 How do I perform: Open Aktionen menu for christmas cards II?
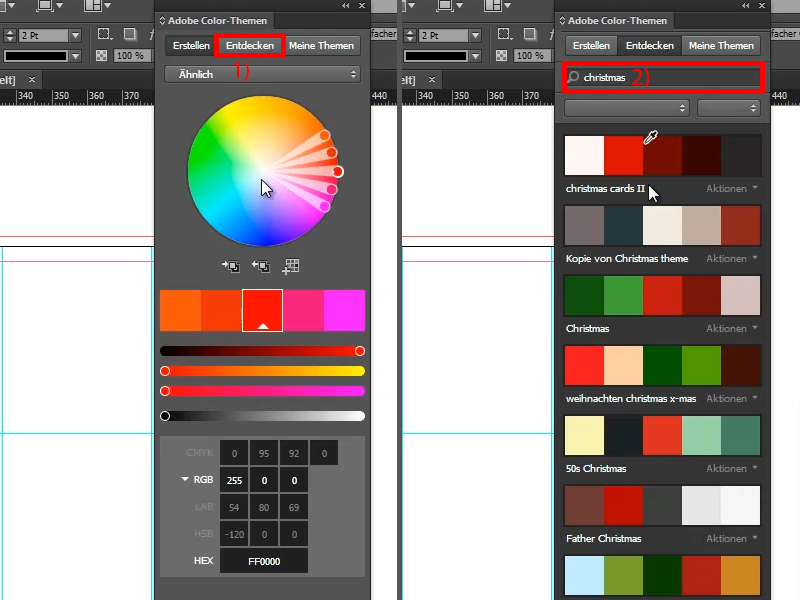pos(732,189)
